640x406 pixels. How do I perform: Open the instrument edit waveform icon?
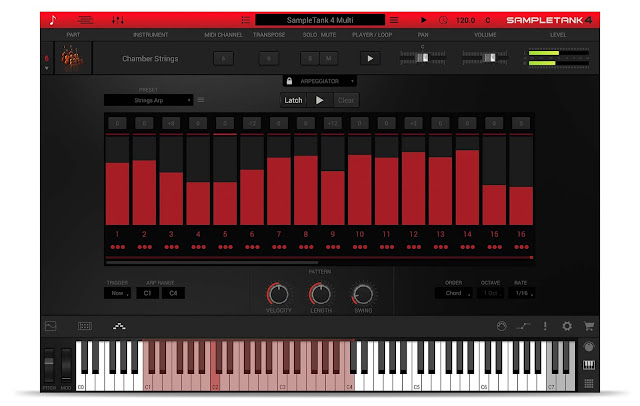point(51,326)
